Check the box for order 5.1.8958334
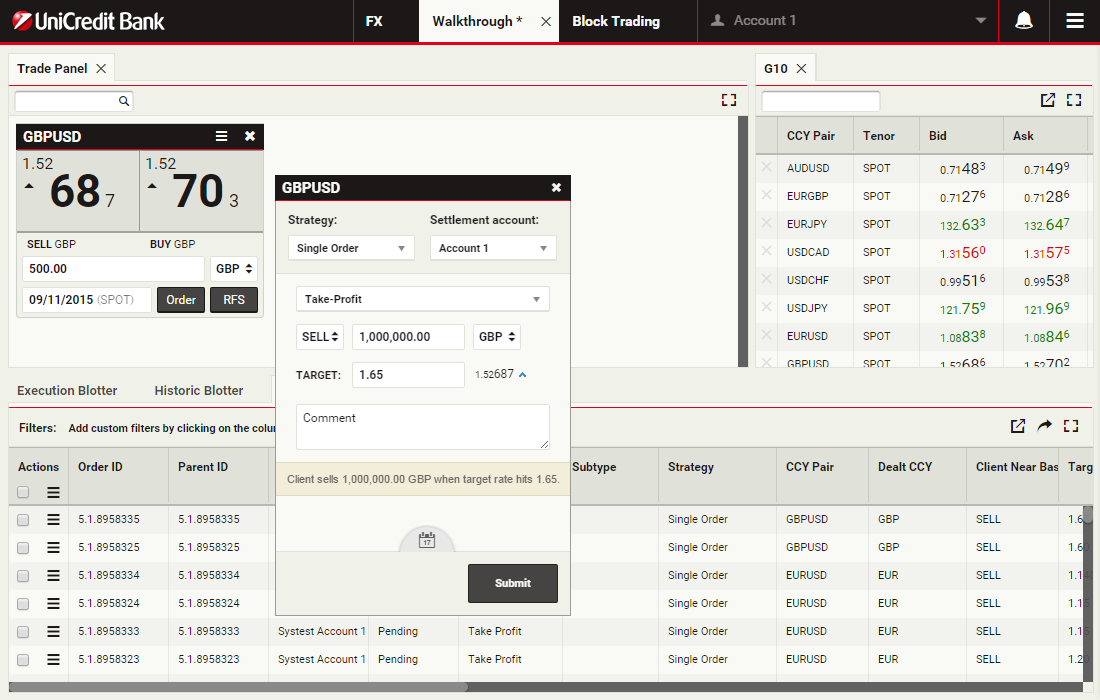Viewport: 1100px width, 700px height. (x=23, y=575)
